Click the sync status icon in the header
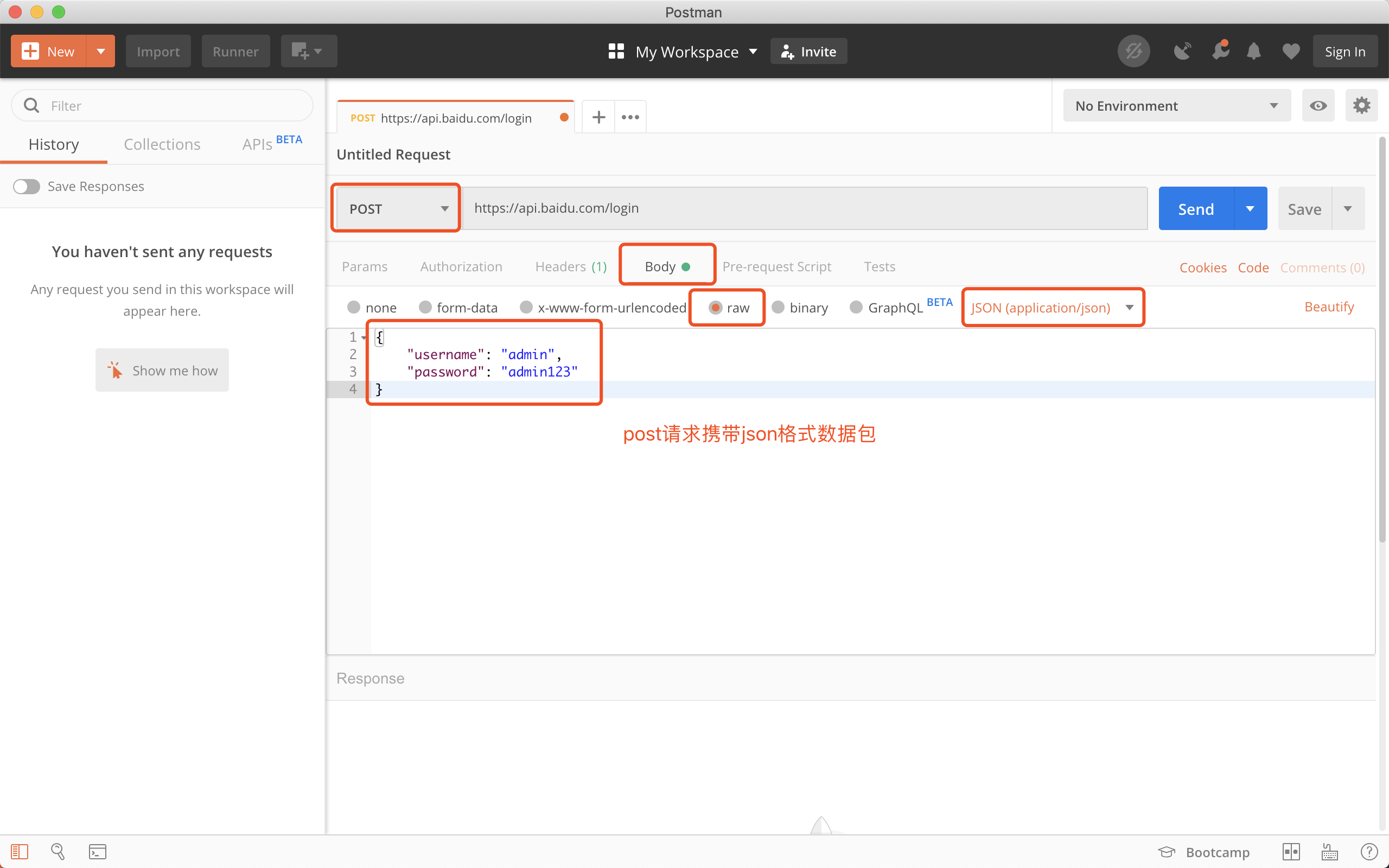 pos(1134,50)
